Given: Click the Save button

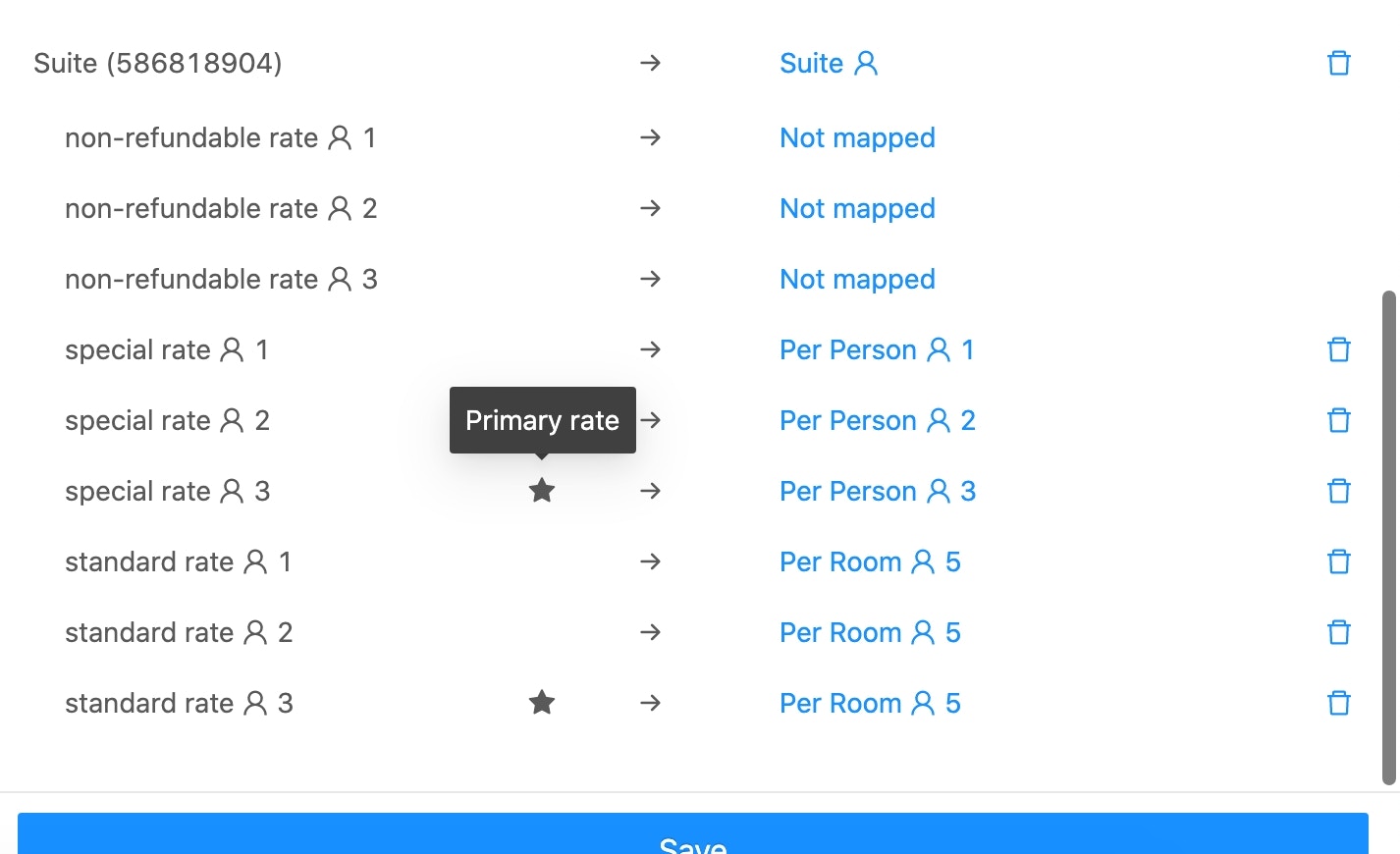Looking at the screenshot, I should pyautogui.click(x=694, y=841).
